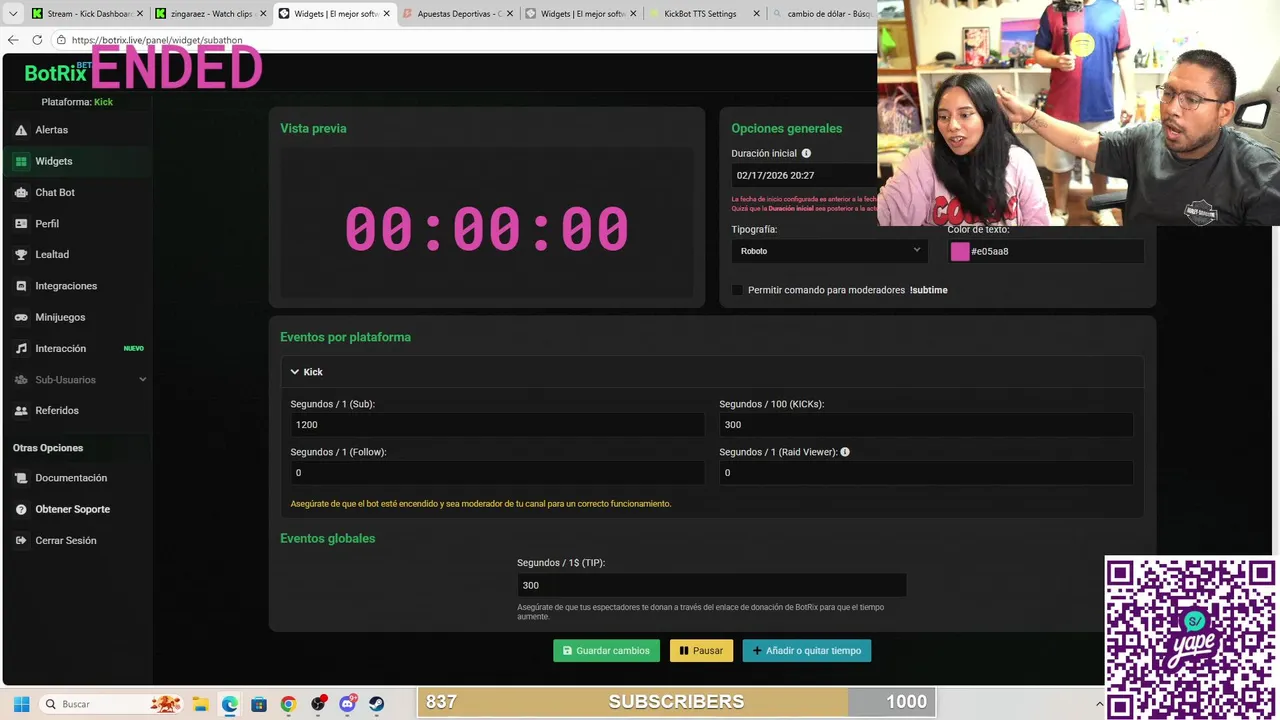Click Segundos per Sub field 1200
The height and width of the screenshot is (720, 1280).
coord(497,425)
